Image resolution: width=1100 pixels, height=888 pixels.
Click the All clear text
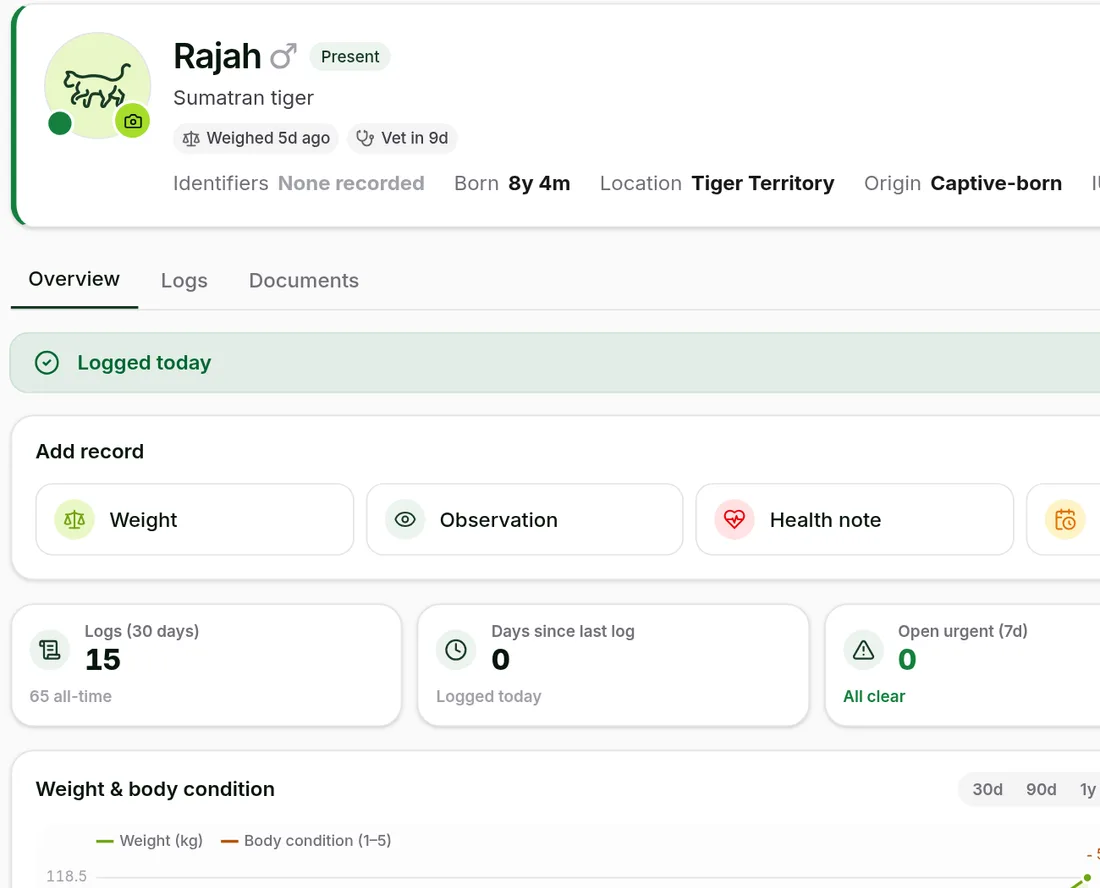[x=874, y=697]
